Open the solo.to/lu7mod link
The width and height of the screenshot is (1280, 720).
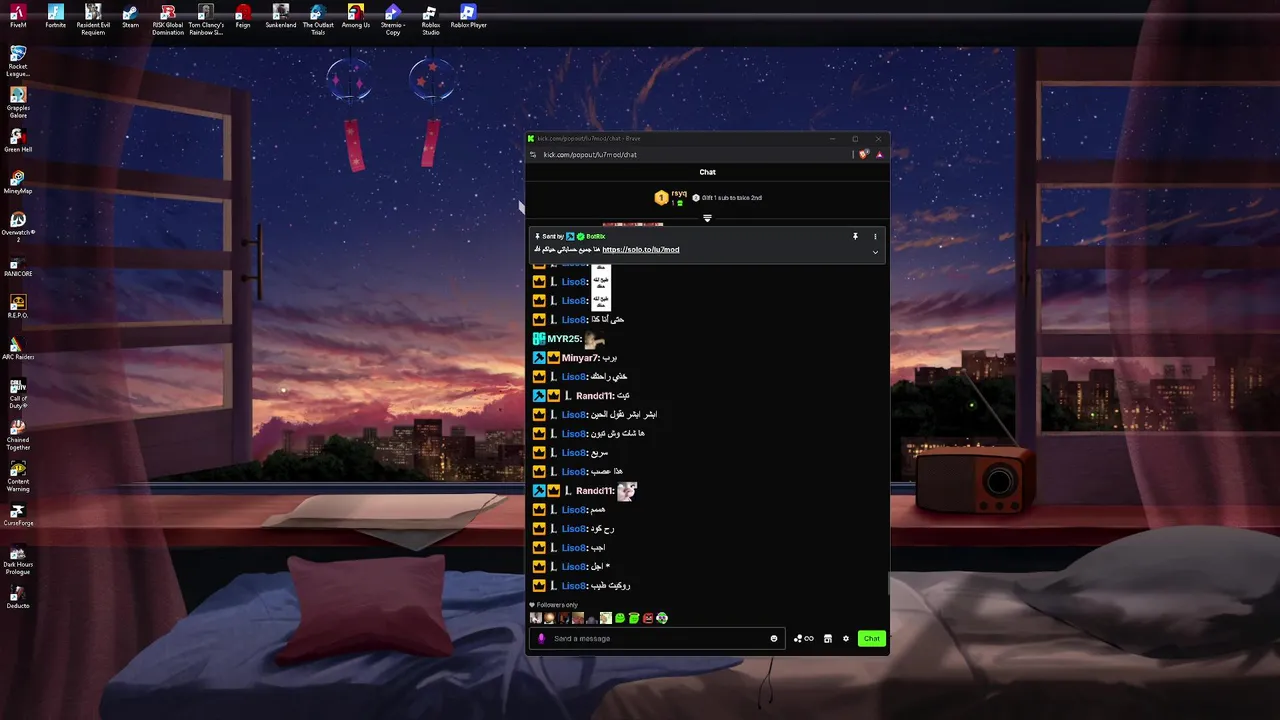coord(641,249)
